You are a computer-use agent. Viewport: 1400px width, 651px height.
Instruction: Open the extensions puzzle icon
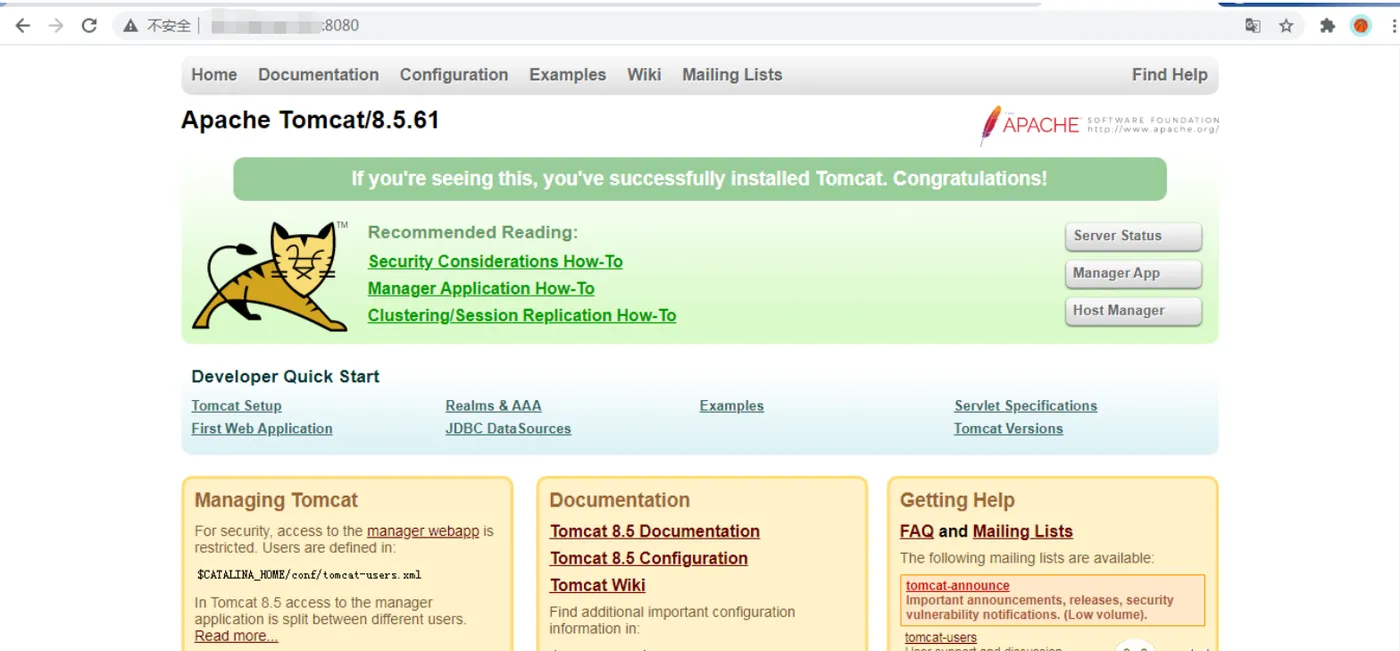pos(1327,26)
